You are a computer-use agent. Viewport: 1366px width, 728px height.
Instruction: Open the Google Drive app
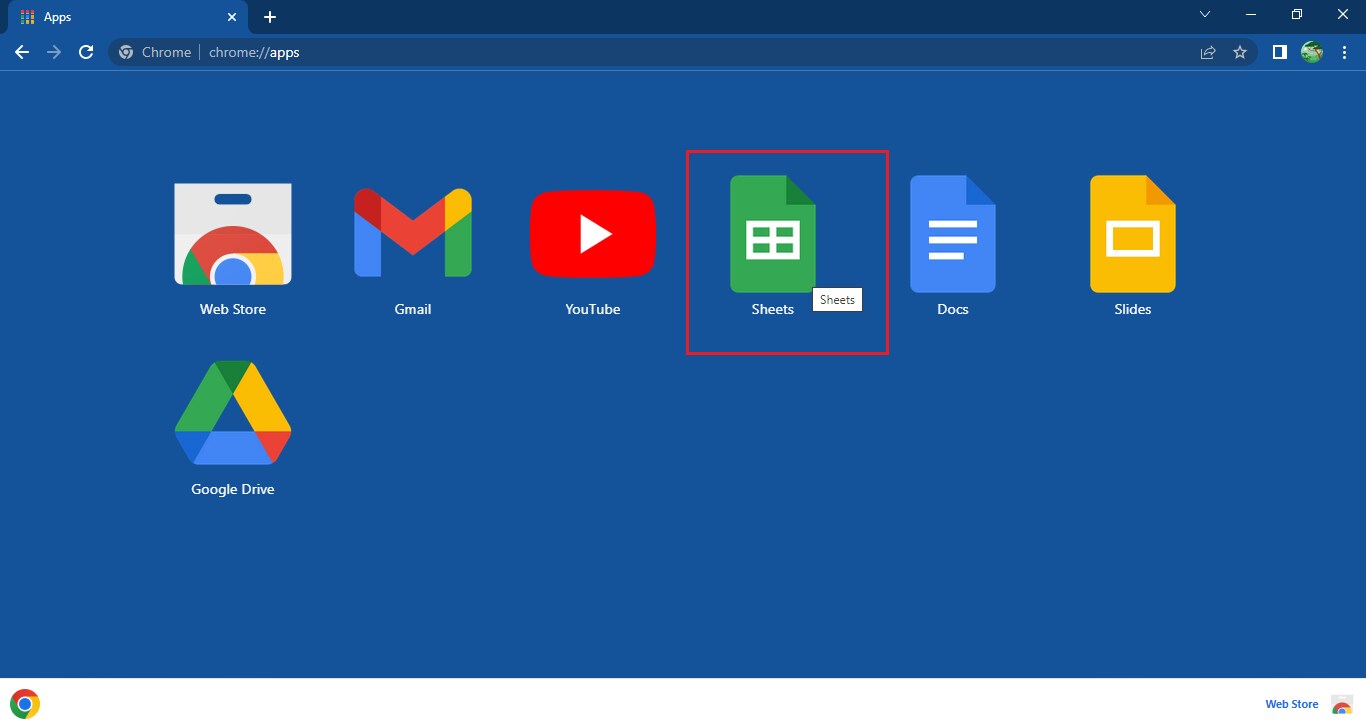[232, 413]
